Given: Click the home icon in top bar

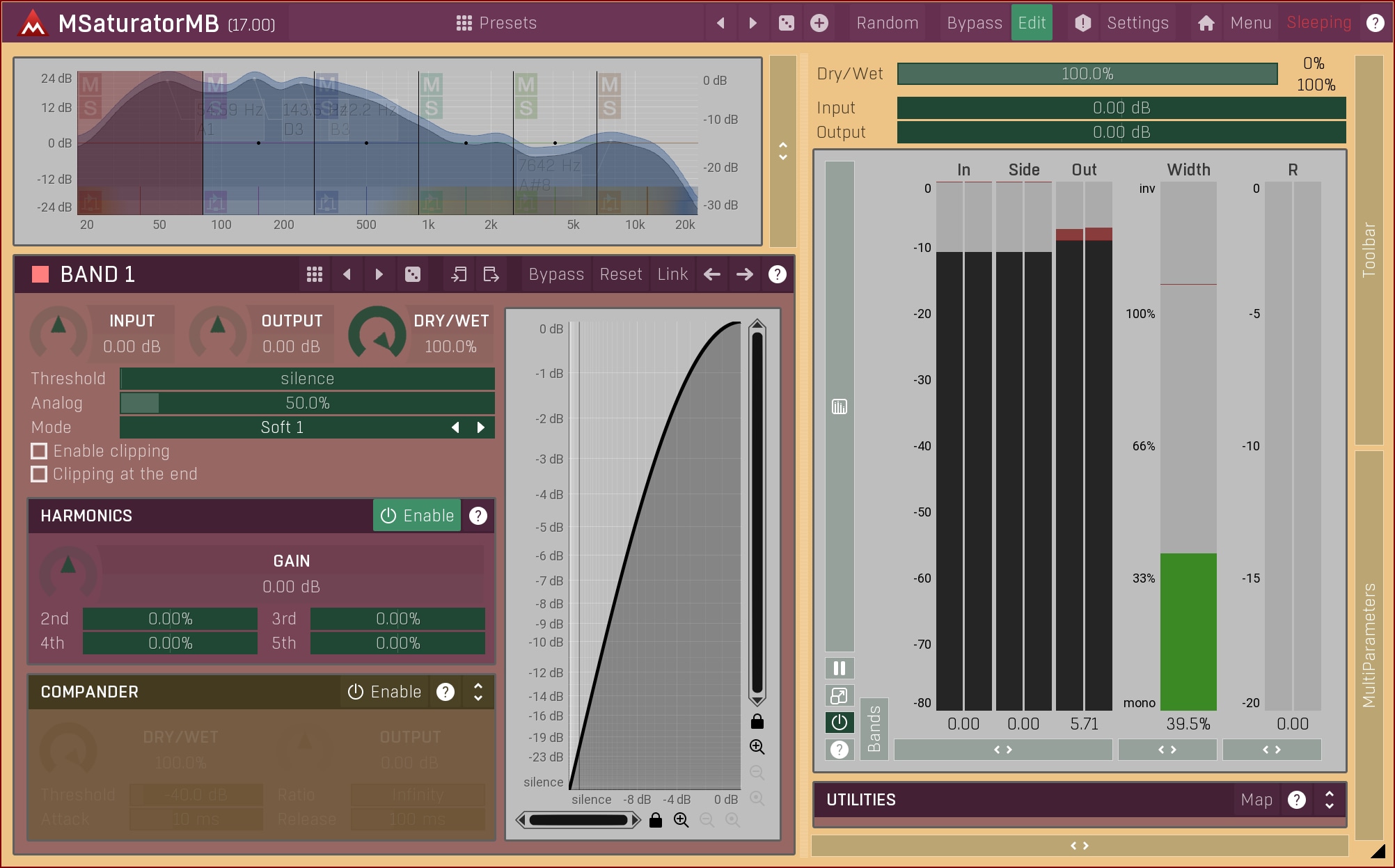Looking at the screenshot, I should point(1206,23).
